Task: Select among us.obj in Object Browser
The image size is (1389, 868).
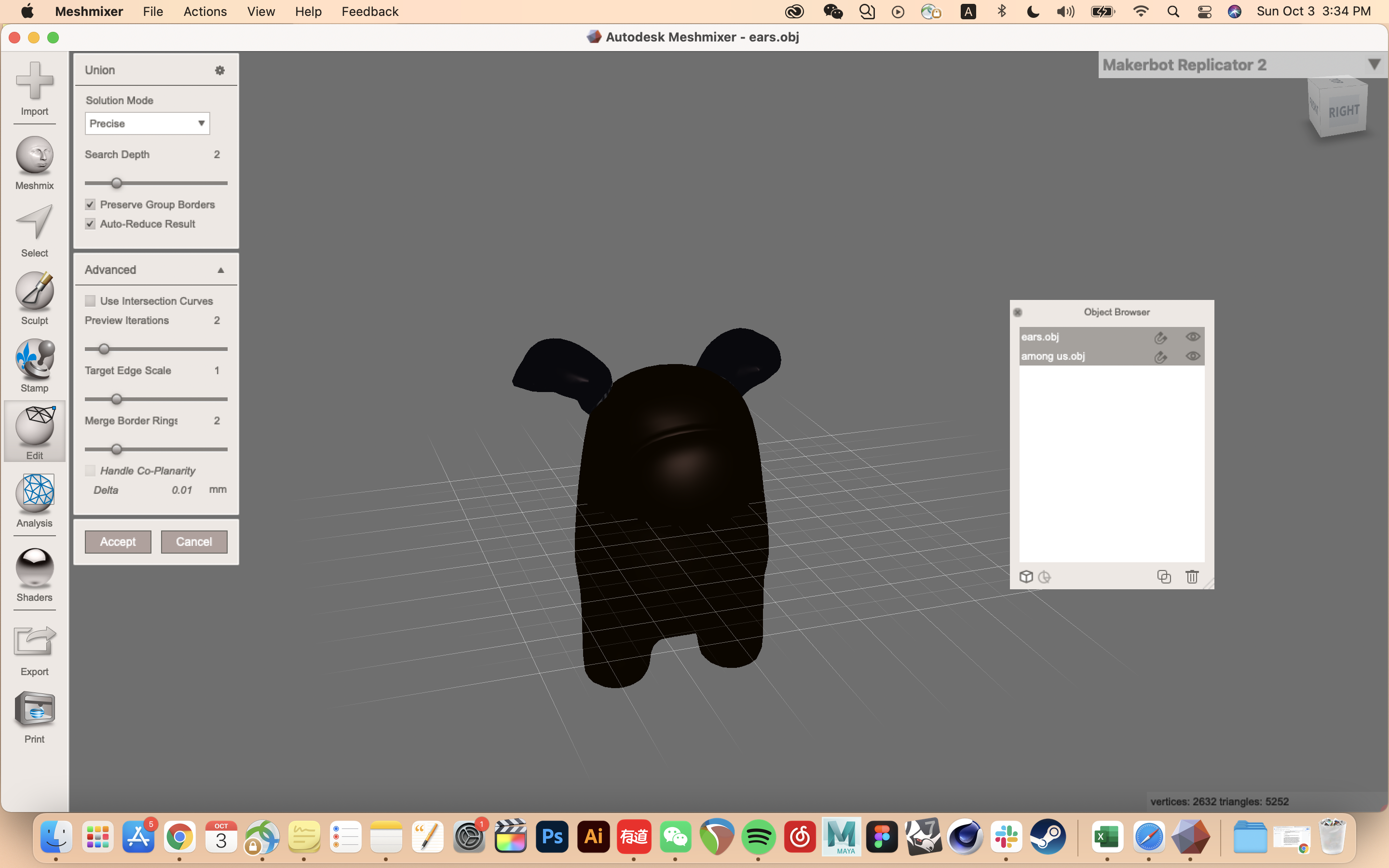Action: click(x=1112, y=356)
